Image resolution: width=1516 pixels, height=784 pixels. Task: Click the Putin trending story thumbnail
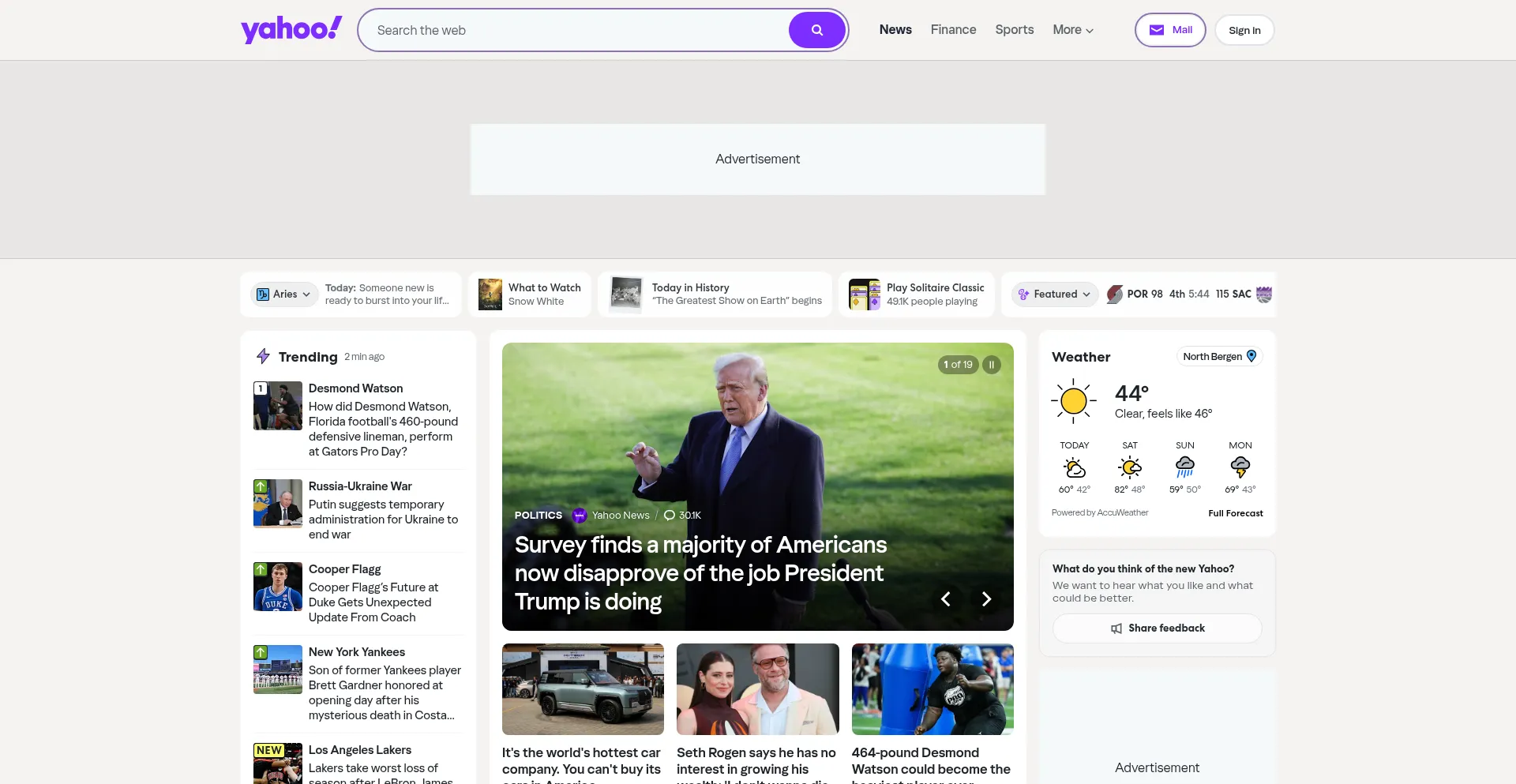[278, 504]
